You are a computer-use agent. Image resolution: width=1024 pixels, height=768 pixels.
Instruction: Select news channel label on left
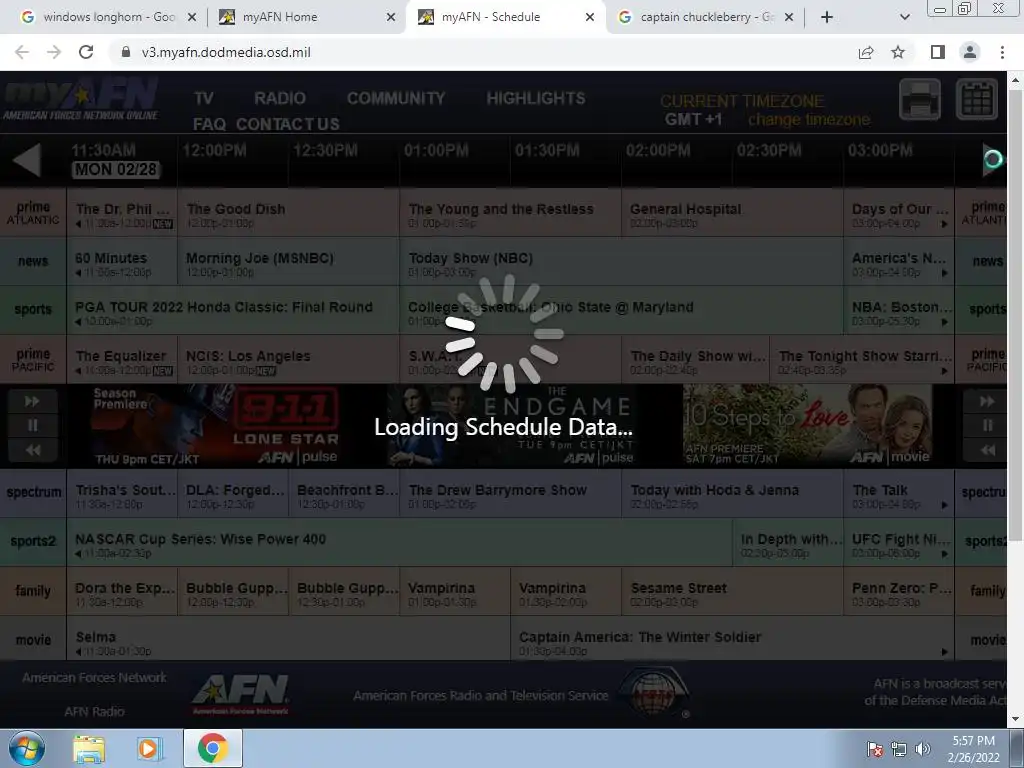click(x=33, y=261)
